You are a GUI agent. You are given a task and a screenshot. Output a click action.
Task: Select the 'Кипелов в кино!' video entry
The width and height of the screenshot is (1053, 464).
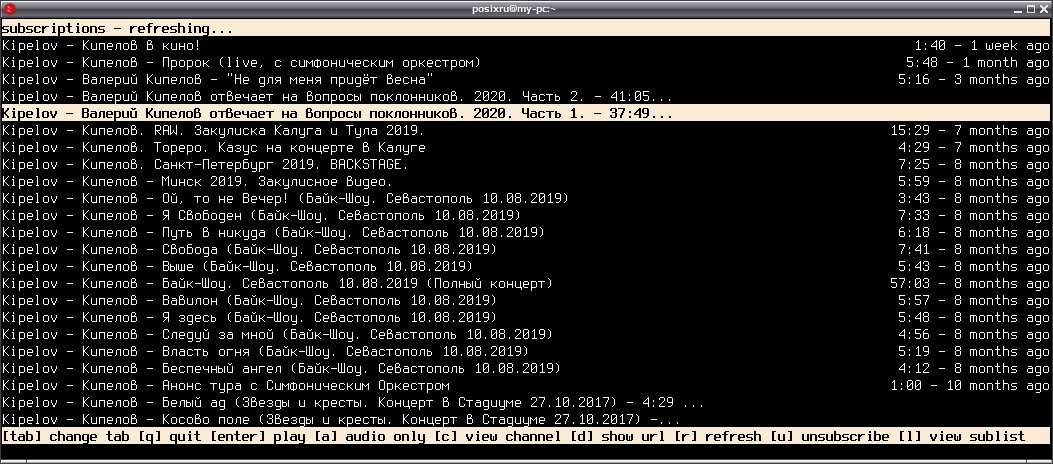click(x=526, y=46)
